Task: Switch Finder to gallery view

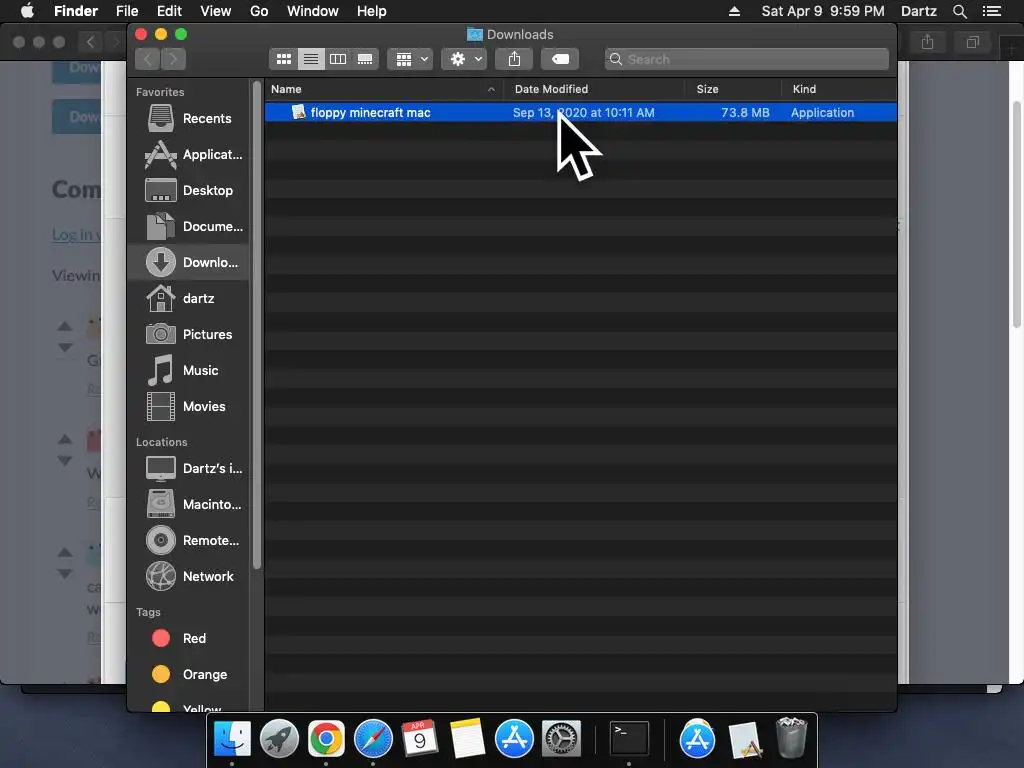Action: point(365,59)
